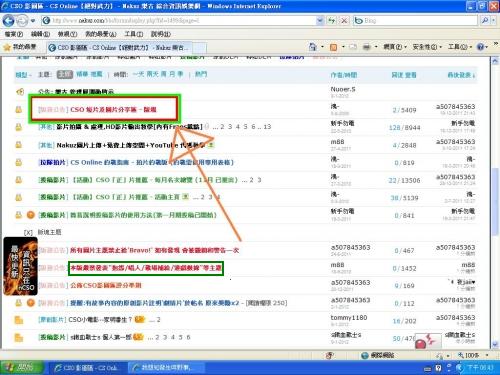Click the page vertical scrollbar thumb
The height and width of the screenshot is (375, 500).
tap(495, 202)
